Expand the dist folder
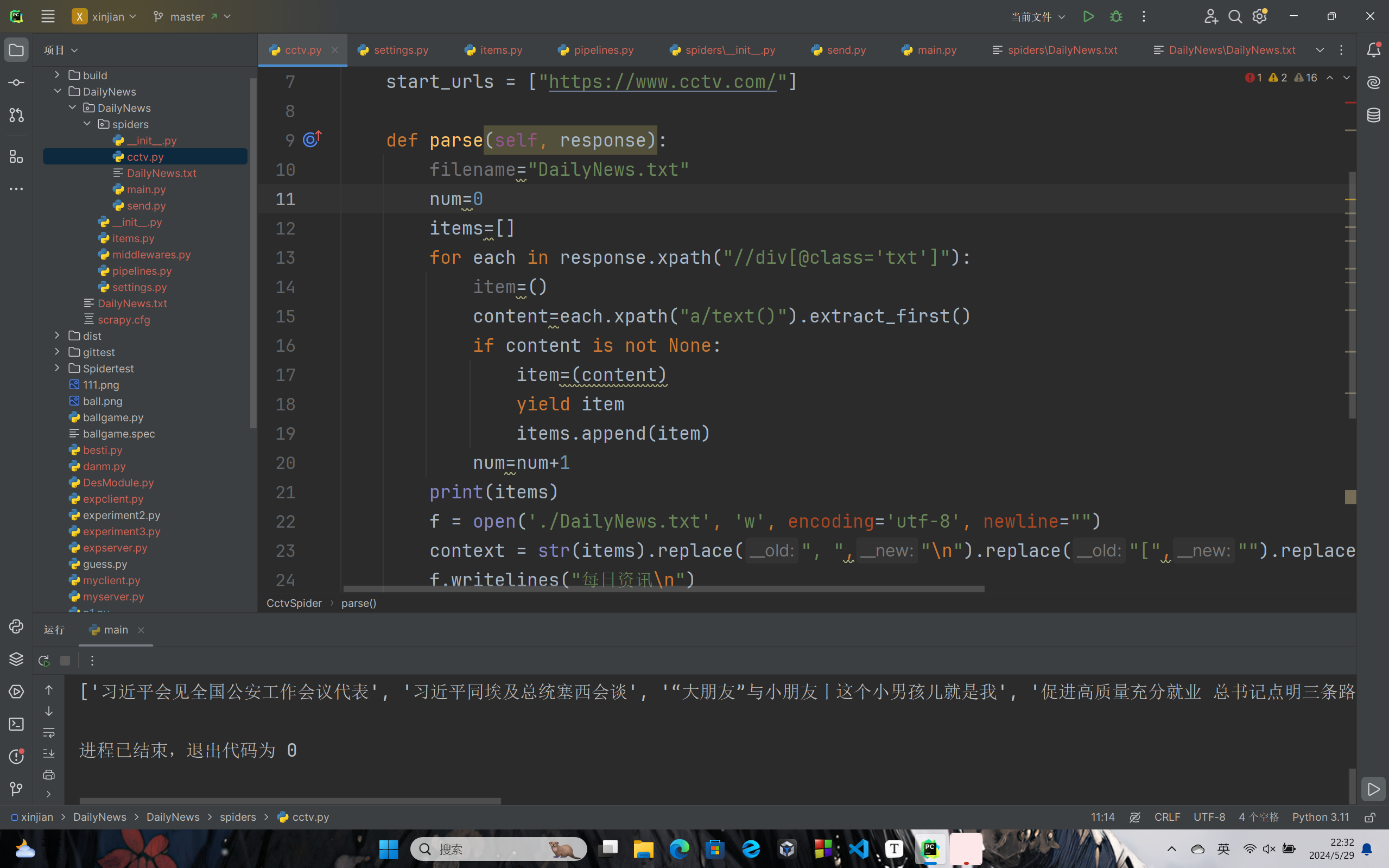Image resolution: width=1389 pixels, height=868 pixels. point(57,335)
